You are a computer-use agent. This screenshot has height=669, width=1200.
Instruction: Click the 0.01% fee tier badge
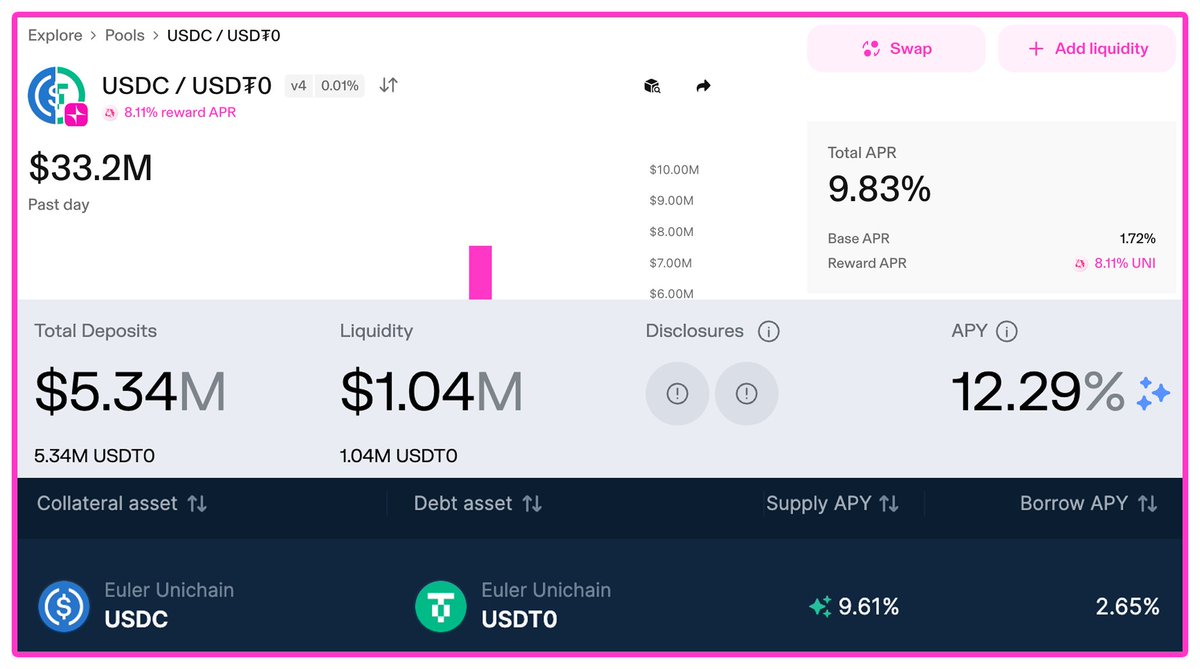(340, 86)
